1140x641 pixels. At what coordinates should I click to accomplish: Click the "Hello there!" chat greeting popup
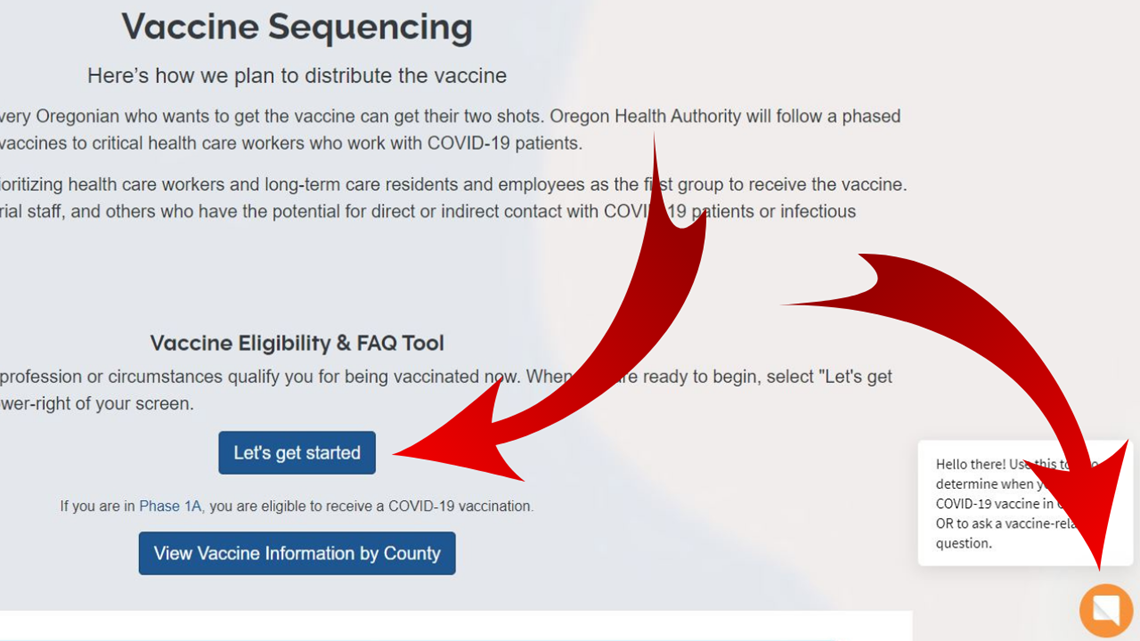tap(1025, 503)
